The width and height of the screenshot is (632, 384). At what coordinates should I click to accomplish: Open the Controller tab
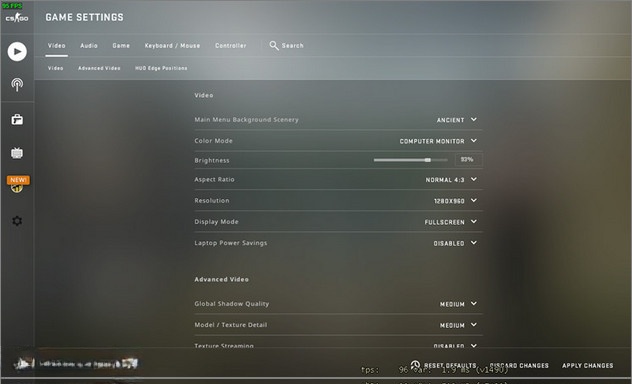coord(231,46)
